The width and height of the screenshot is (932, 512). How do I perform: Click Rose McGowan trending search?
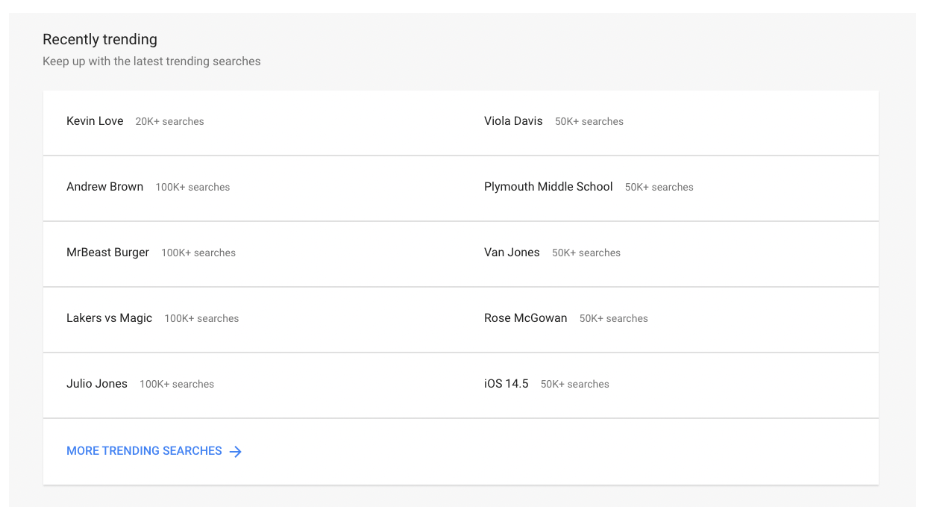[x=525, y=318]
